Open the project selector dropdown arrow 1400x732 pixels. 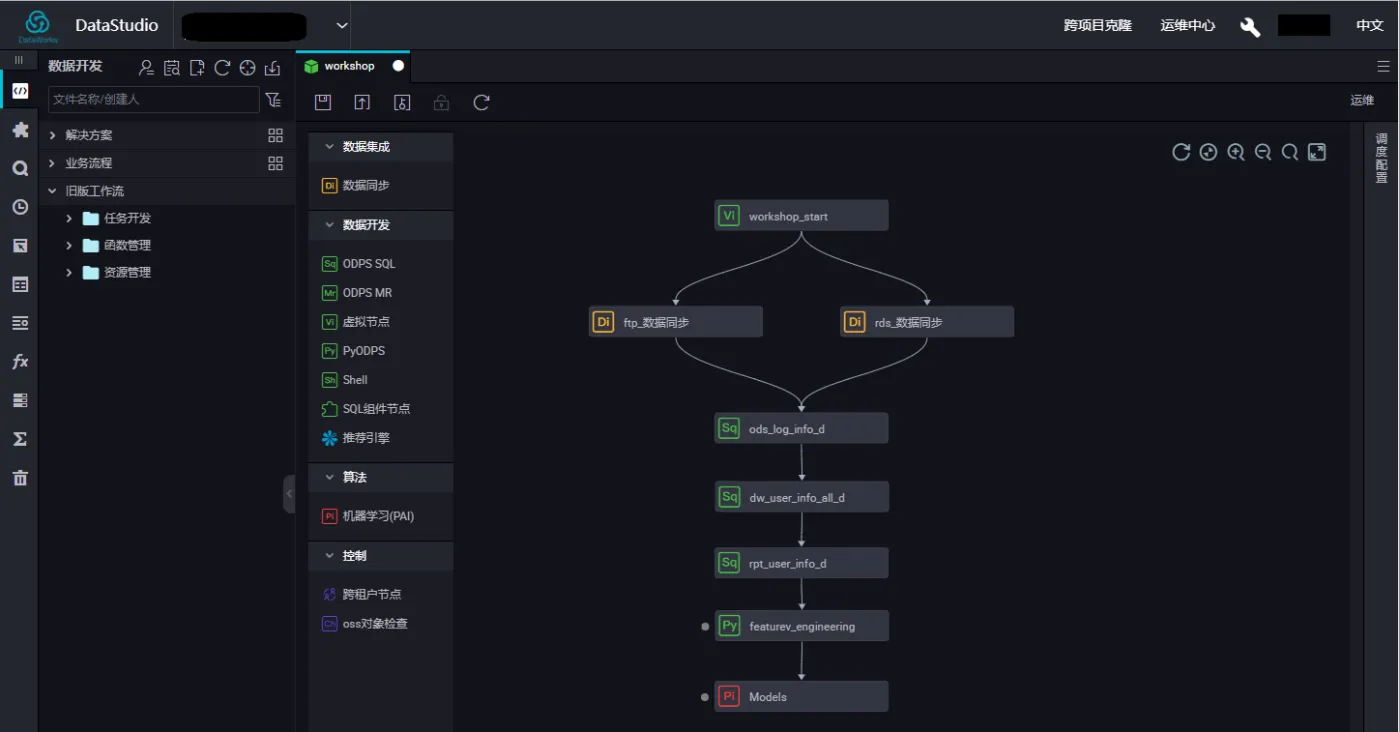tap(342, 25)
